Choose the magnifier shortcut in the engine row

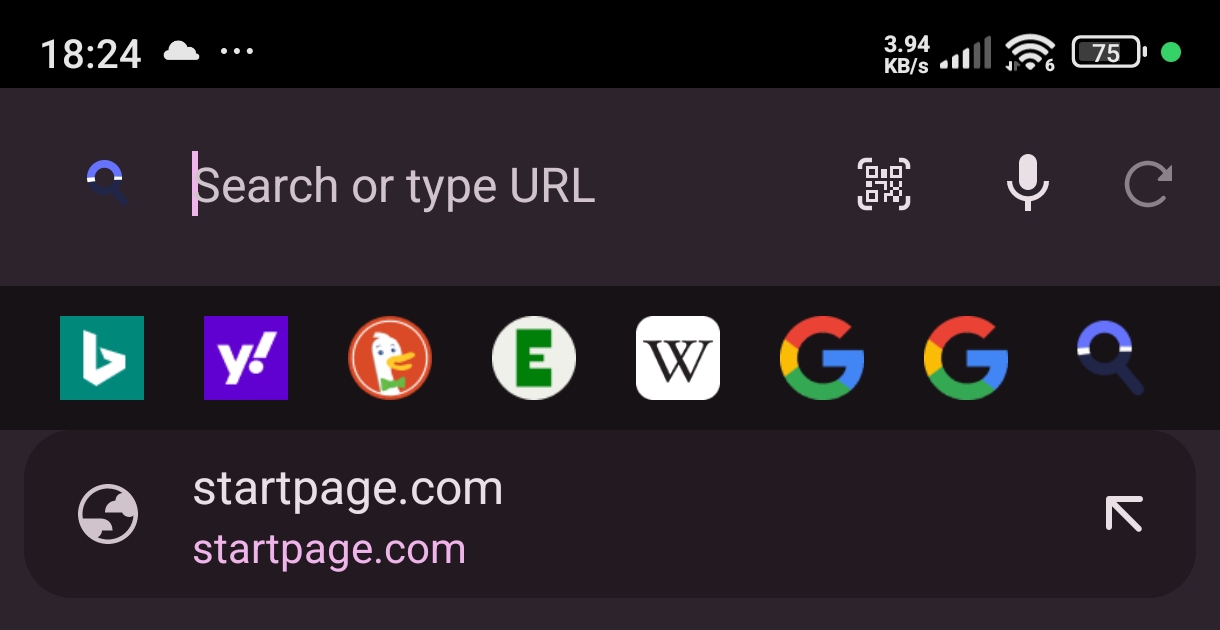point(1110,360)
